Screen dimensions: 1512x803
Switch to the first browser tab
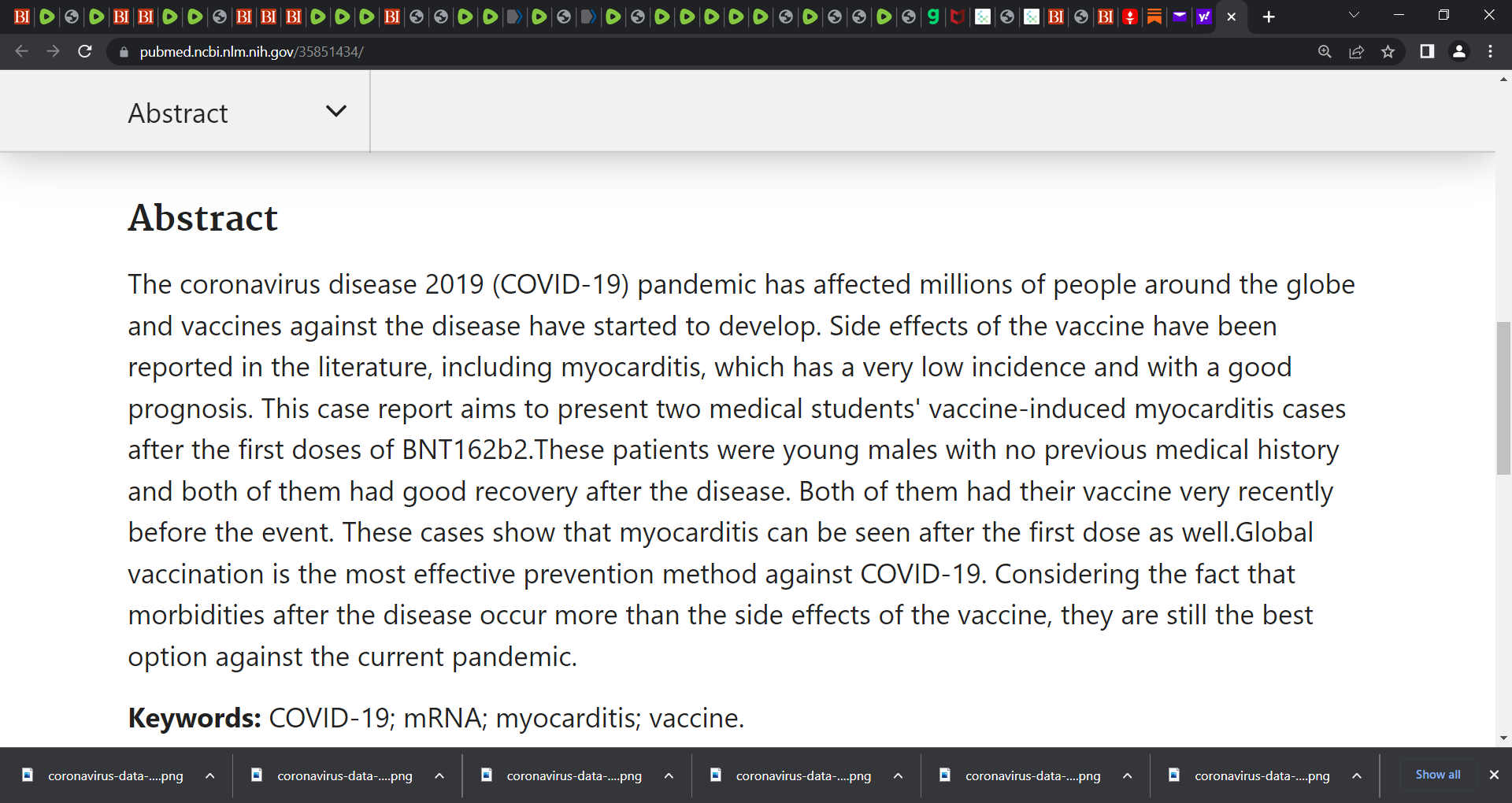(22, 17)
